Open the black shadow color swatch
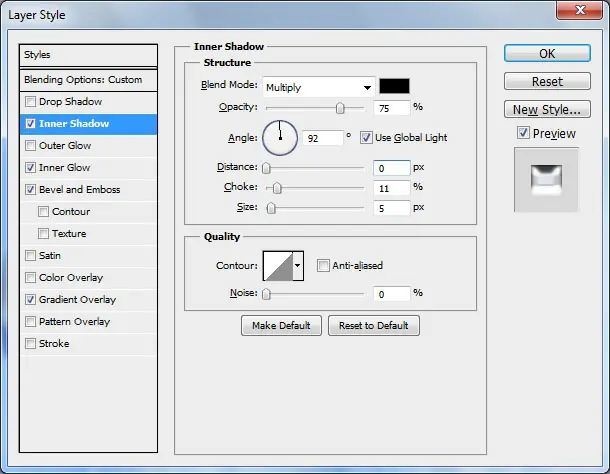Viewport: 610px width, 474px height. (394, 86)
